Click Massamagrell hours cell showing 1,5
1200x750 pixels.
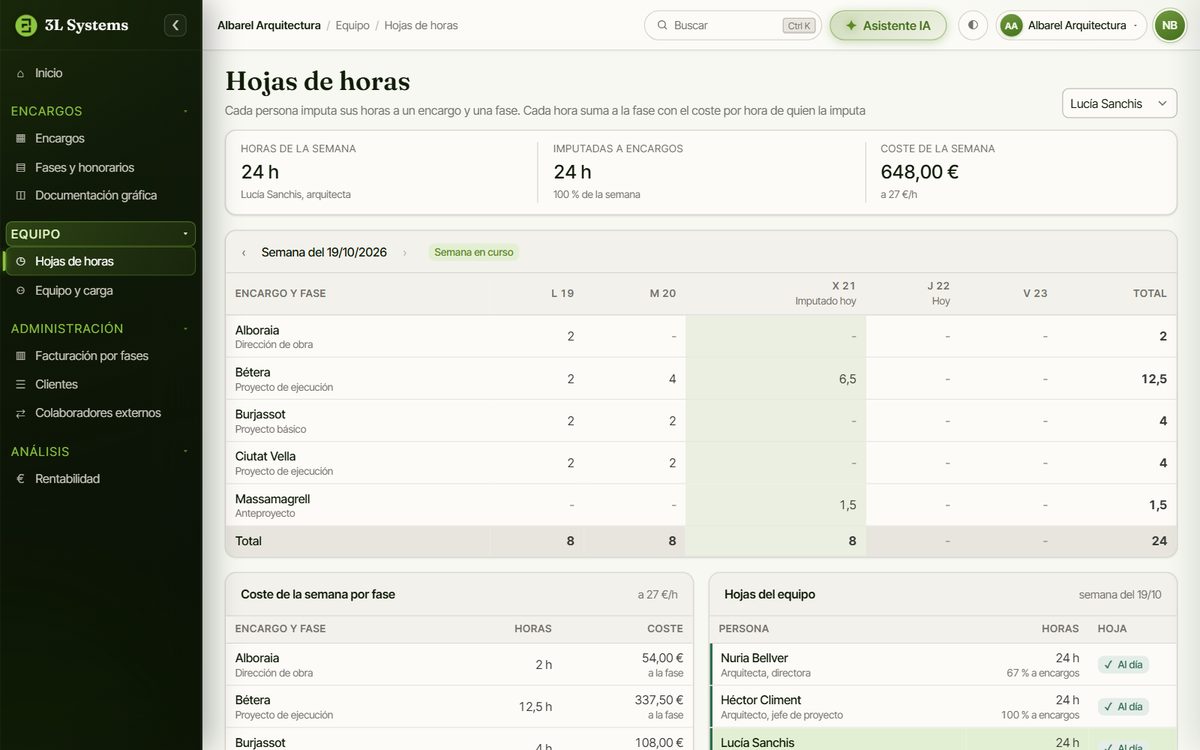point(776,505)
